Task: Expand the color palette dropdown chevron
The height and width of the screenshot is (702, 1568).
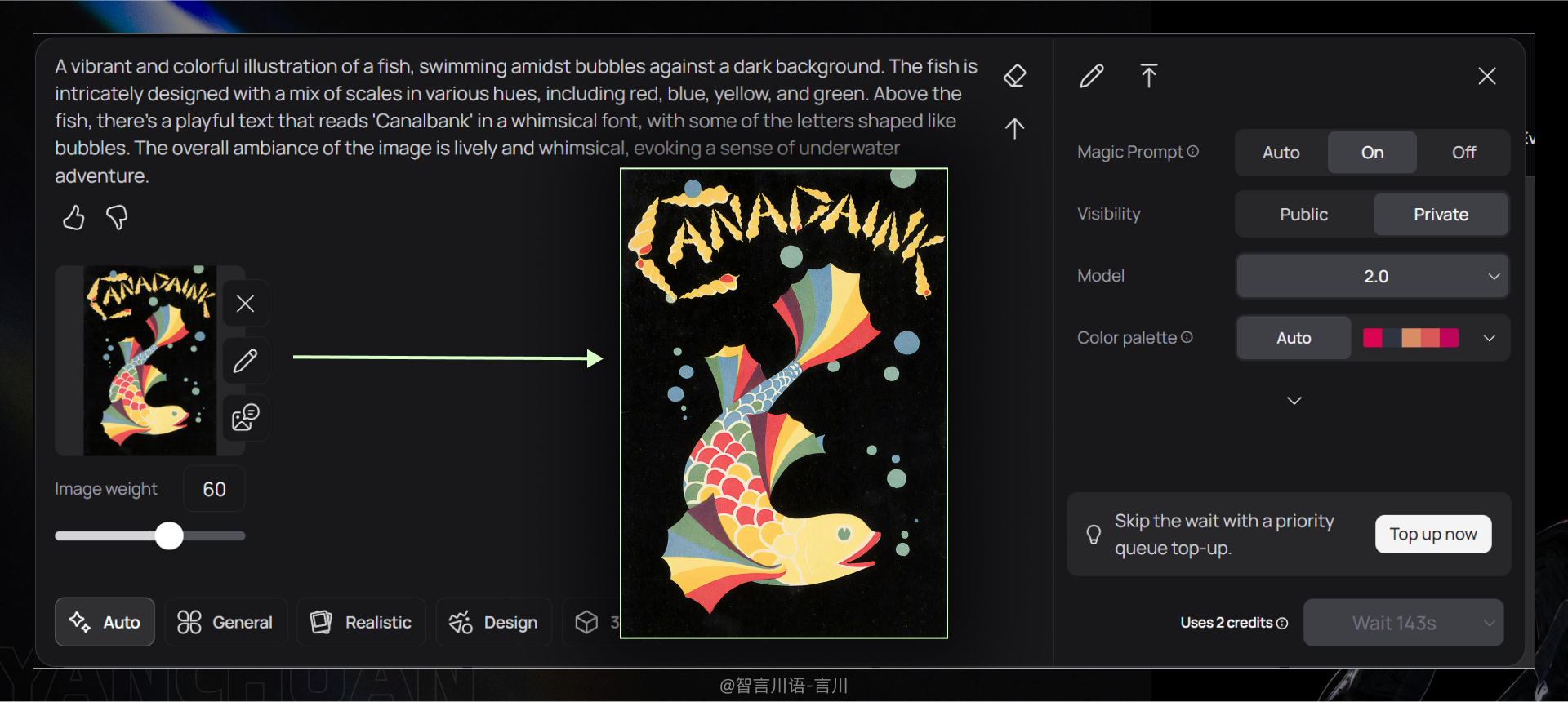Action: coord(1490,338)
